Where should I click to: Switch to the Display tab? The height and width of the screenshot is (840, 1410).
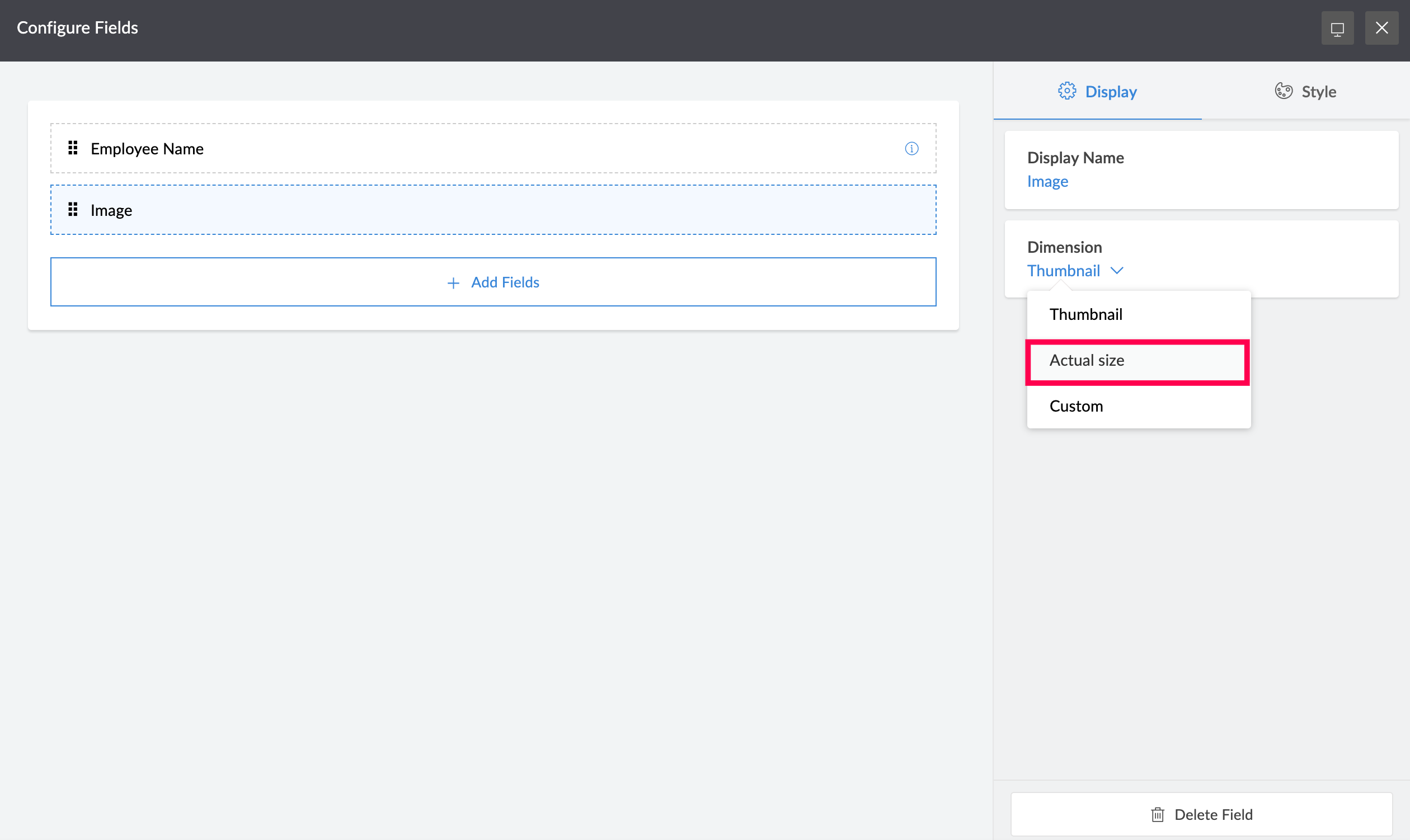point(1097,91)
